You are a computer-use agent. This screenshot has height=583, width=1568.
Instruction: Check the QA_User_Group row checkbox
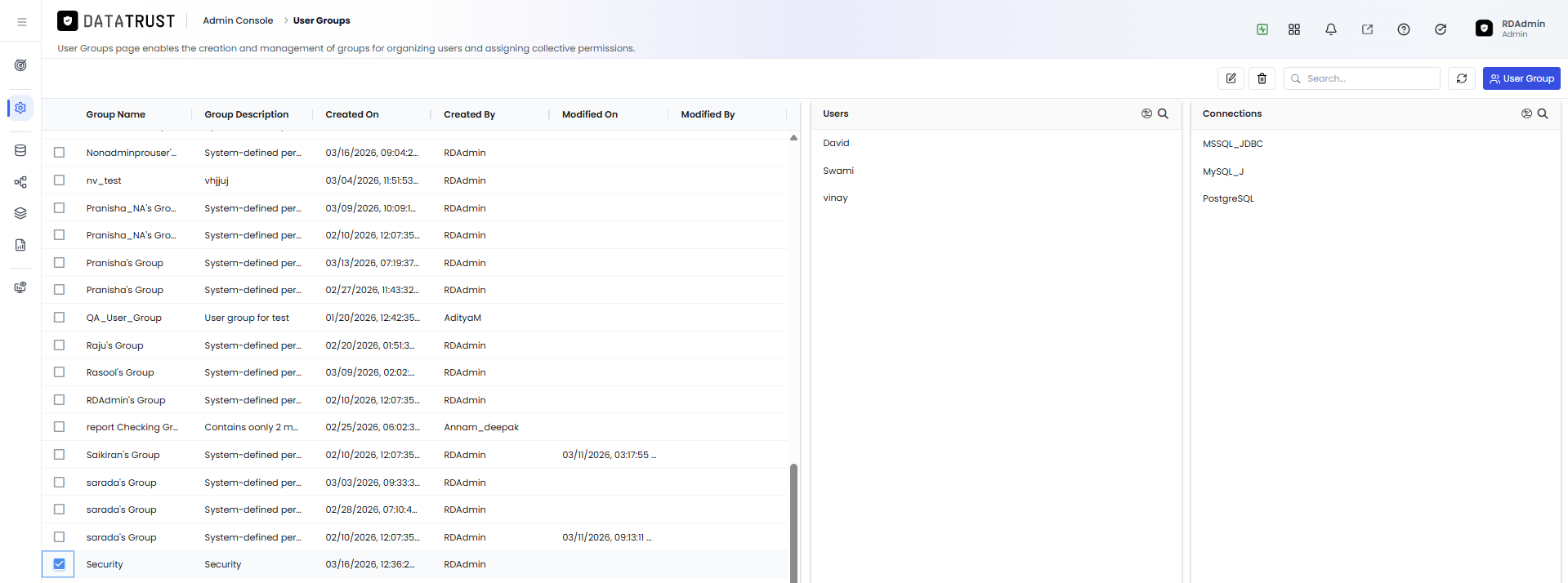(59, 317)
